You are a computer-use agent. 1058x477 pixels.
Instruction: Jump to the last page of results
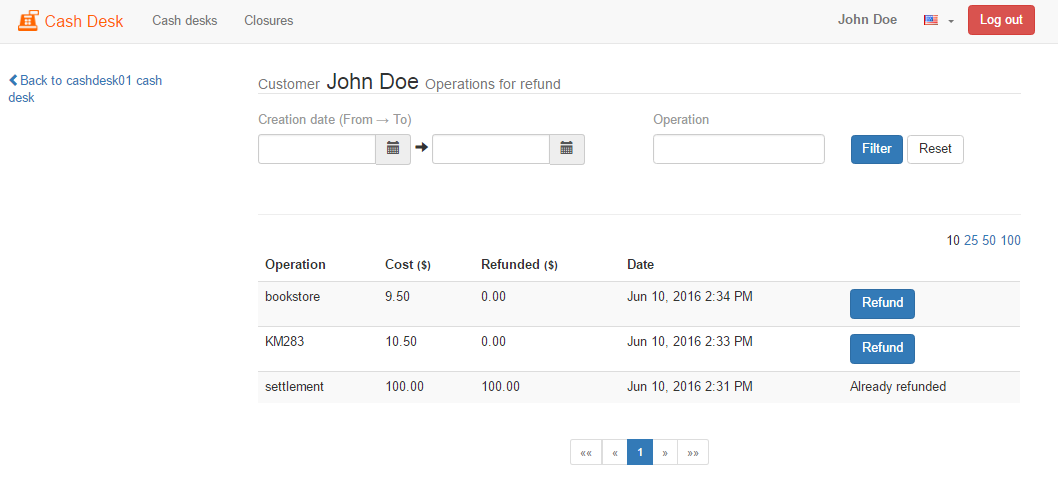tap(693, 452)
